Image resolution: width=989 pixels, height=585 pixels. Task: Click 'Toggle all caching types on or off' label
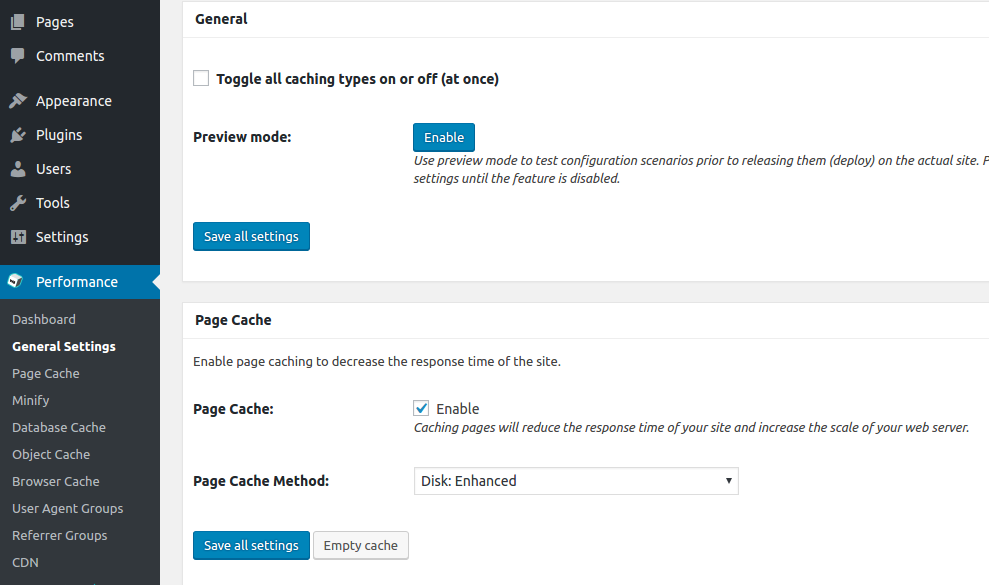[358, 79]
